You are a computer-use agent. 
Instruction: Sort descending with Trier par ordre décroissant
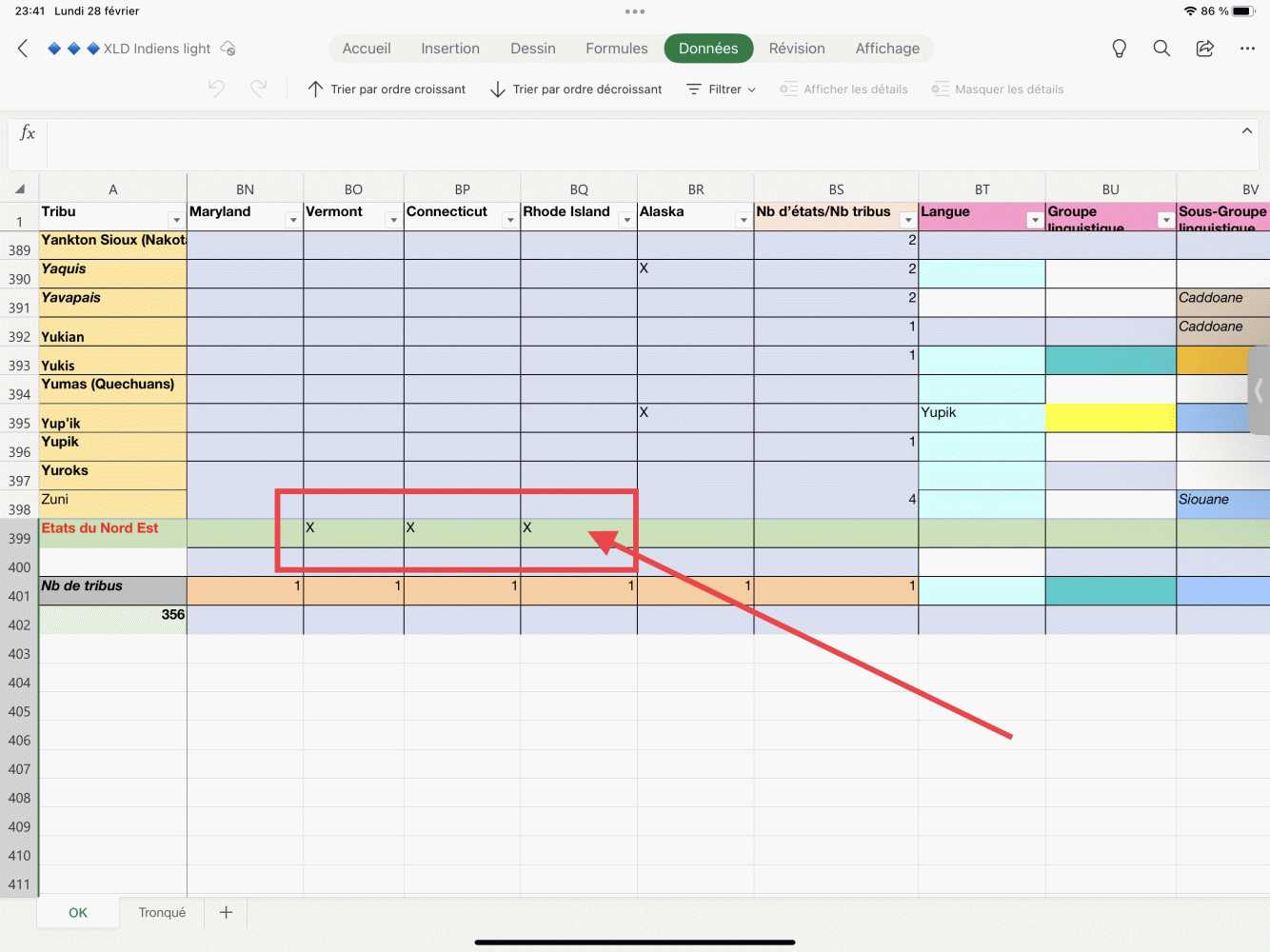[576, 89]
